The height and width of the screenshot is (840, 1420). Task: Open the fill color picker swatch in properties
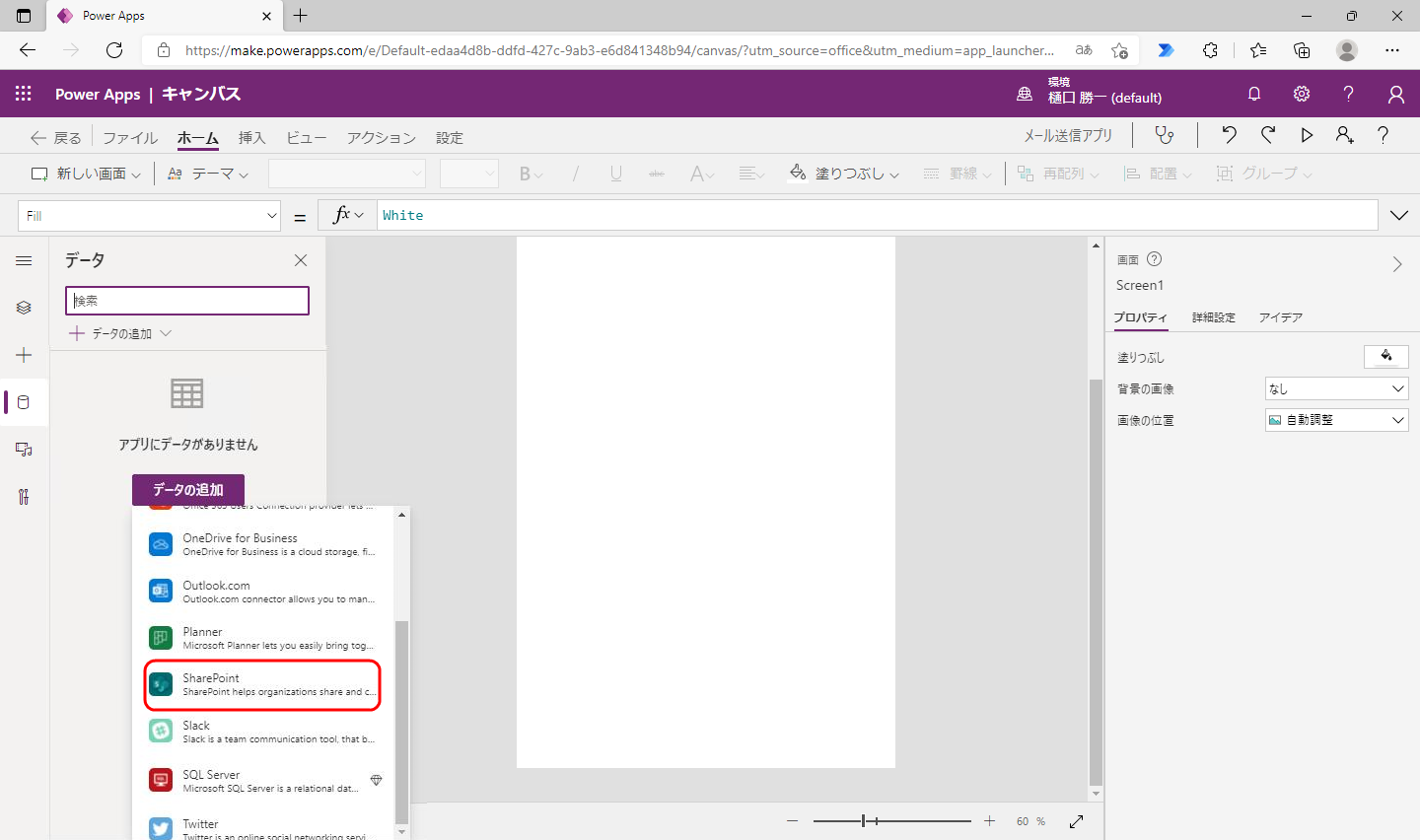tap(1385, 357)
